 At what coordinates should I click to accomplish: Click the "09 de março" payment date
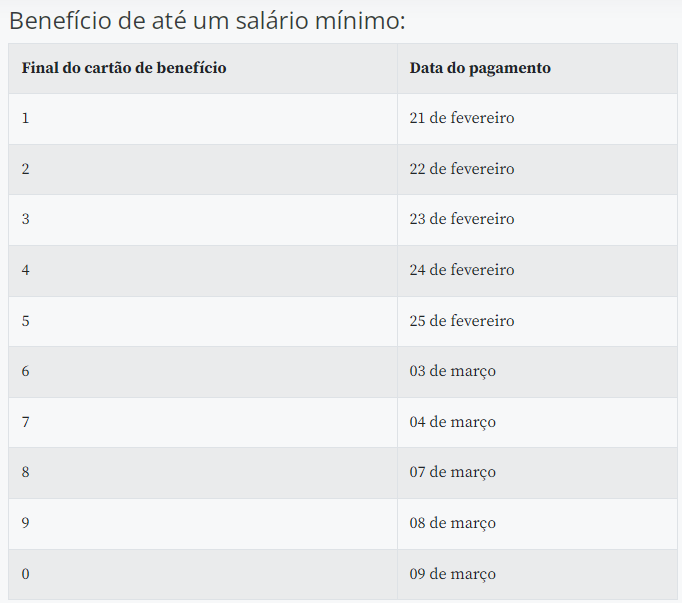coord(452,574)
